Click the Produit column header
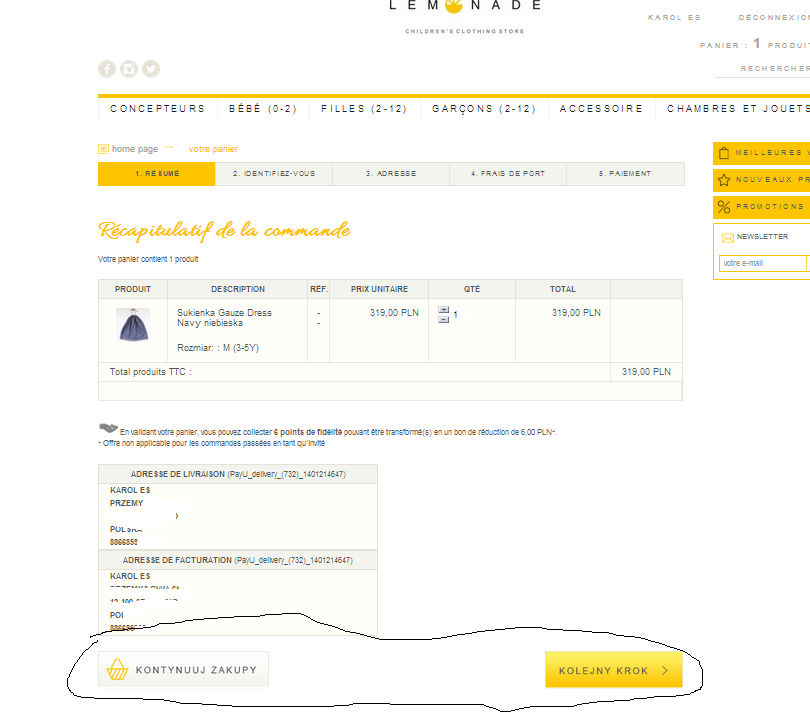 [133, 289]
